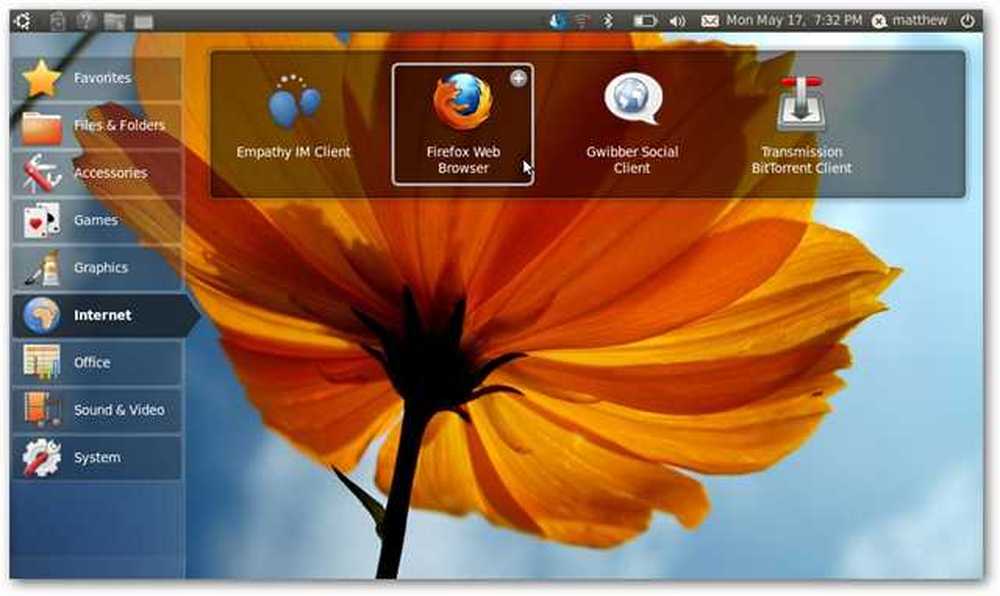This screenshot has height=596, width=1000.
Task: Select the Accessories category
Action: coord(97,173)
